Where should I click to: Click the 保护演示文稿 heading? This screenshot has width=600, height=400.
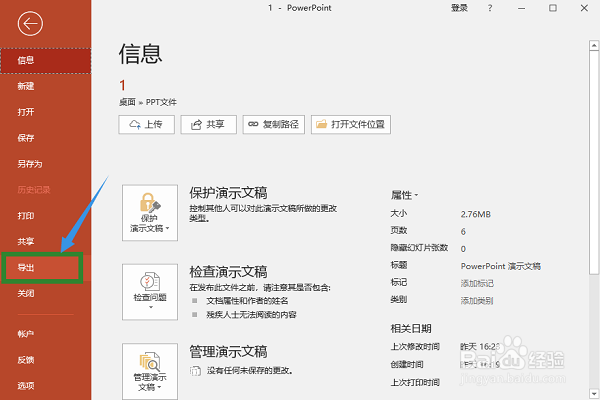228,193
